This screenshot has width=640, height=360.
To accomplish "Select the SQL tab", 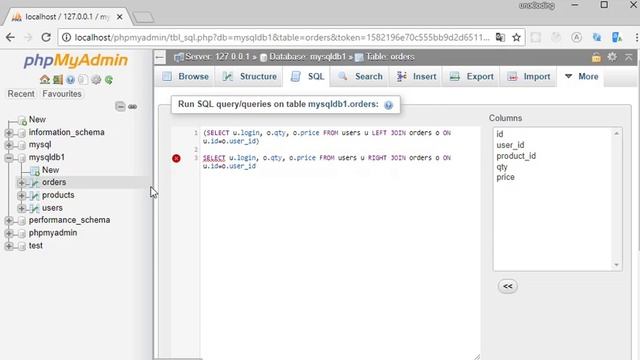I will [307, 77].
